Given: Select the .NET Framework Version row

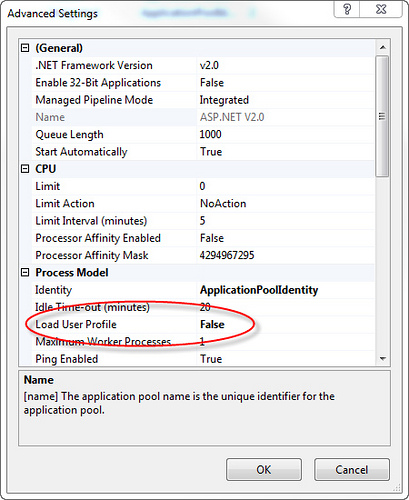Looking at the screenshot, I should (203, 65).
